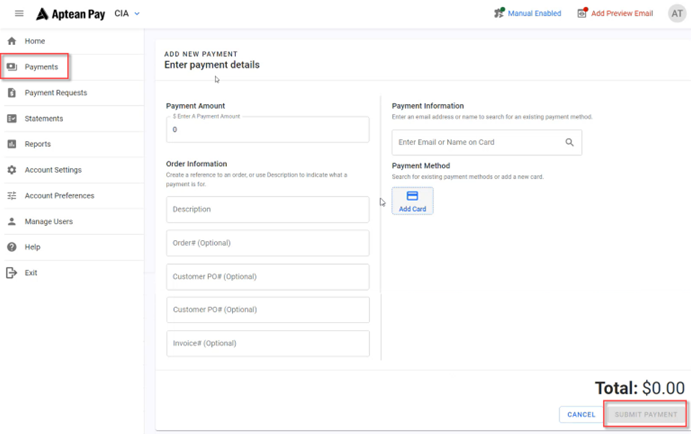The image size is (691, 434).
Task: Click Enter Email or Name on Card field
Action: (x=487, y=142)
